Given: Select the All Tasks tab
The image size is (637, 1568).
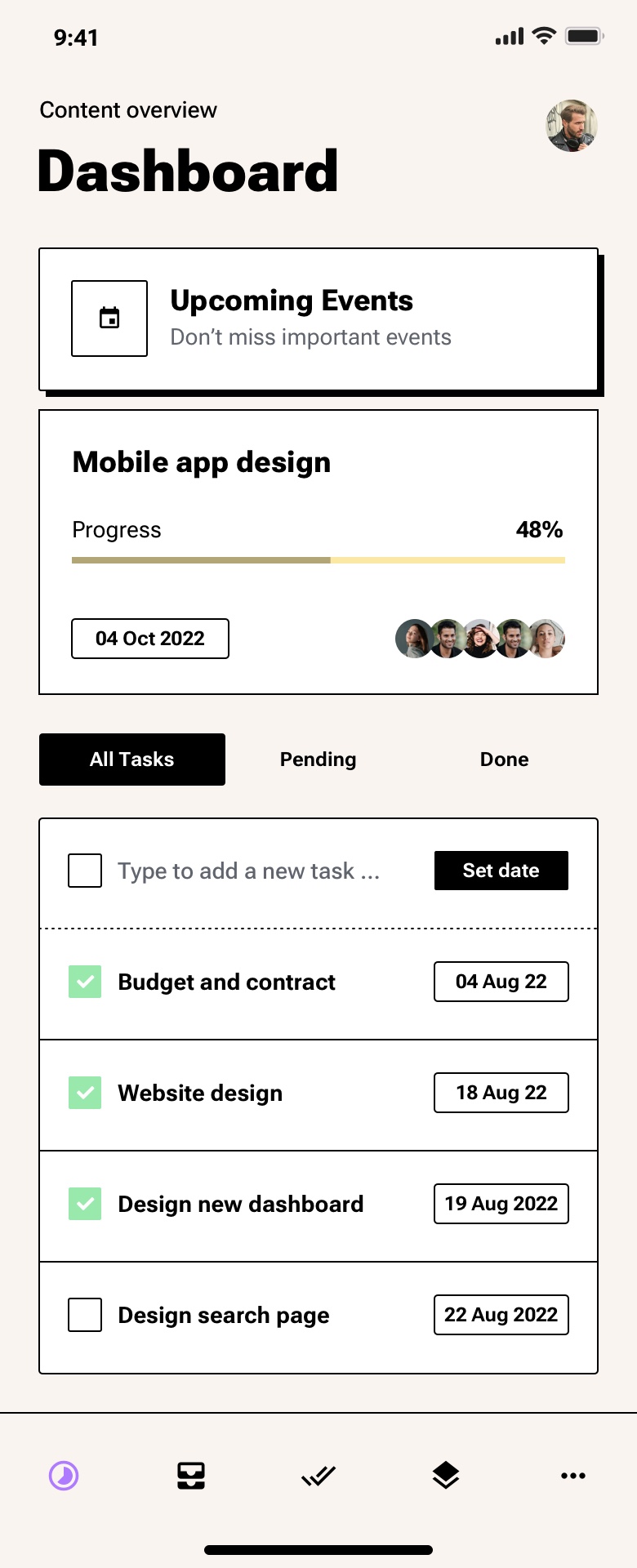Looking at the screenshot, I should point(132,759).
